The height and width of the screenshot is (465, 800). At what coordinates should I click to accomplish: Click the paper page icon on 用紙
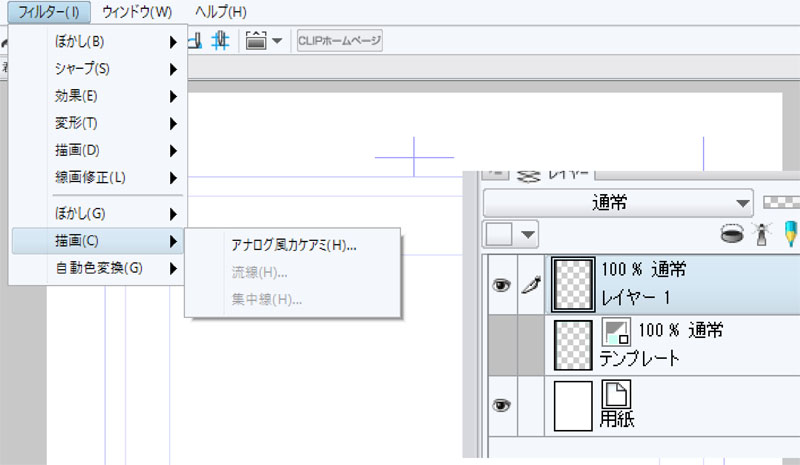click(614, 393)
